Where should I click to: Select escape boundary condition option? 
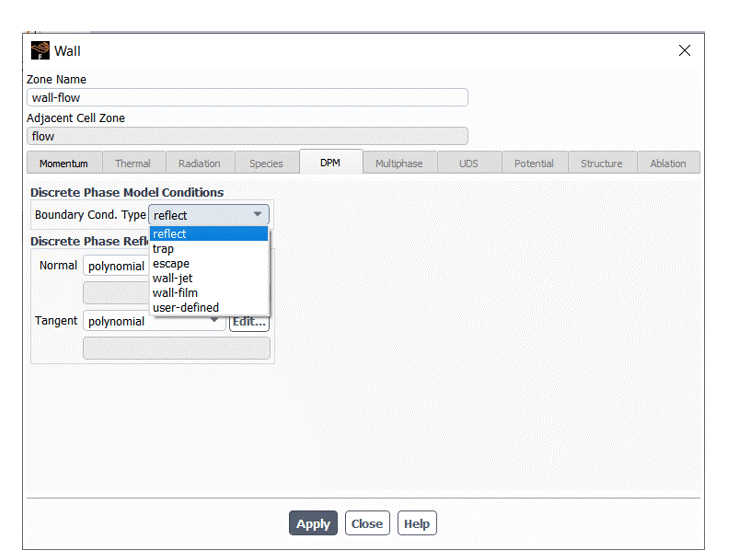(171, 264)
